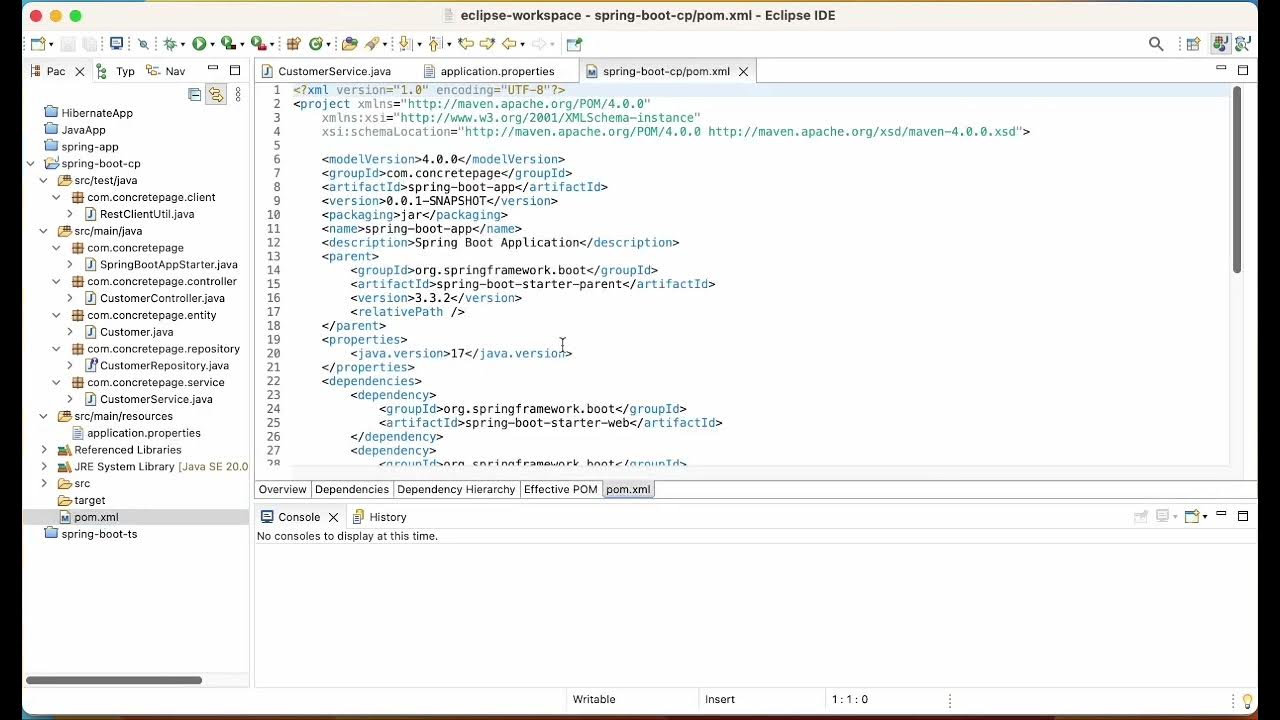Switch to the Dependency Hierarchy POM tab
Viewport: 1280px width, 720px height.
(x=456, y=489)
